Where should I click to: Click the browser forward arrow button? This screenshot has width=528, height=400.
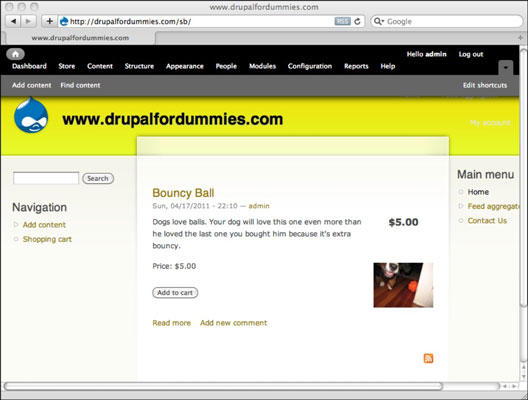28,21
